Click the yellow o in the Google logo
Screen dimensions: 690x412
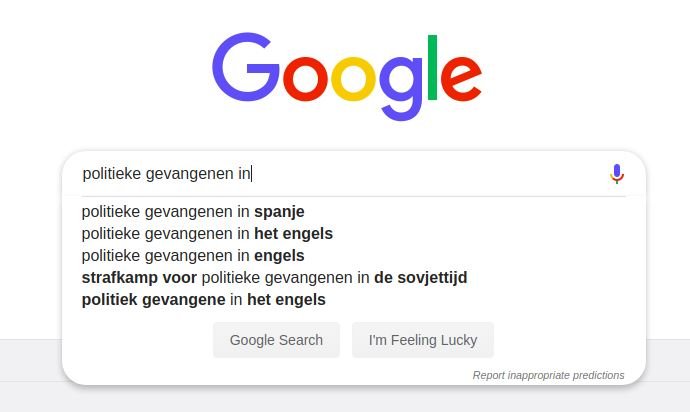[x=353, y=80]
